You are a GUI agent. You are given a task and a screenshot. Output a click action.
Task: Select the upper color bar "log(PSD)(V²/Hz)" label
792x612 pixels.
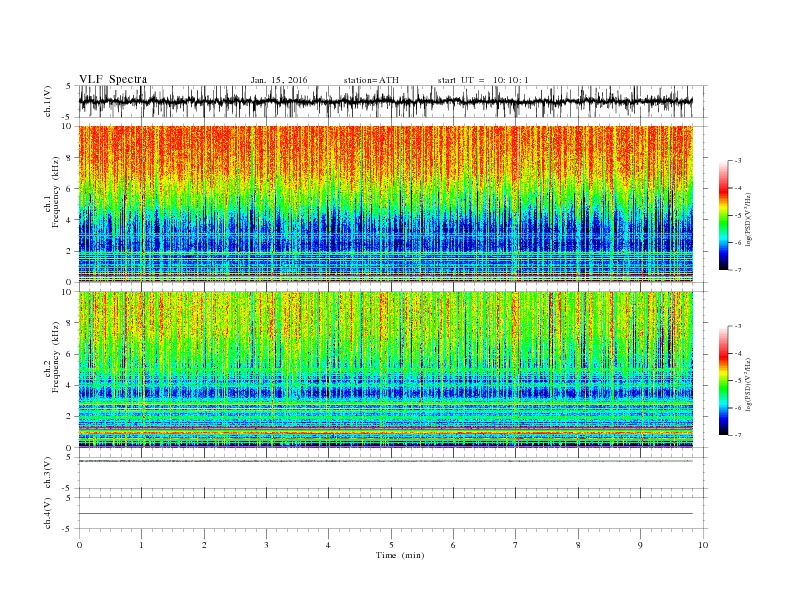[750, 219]
